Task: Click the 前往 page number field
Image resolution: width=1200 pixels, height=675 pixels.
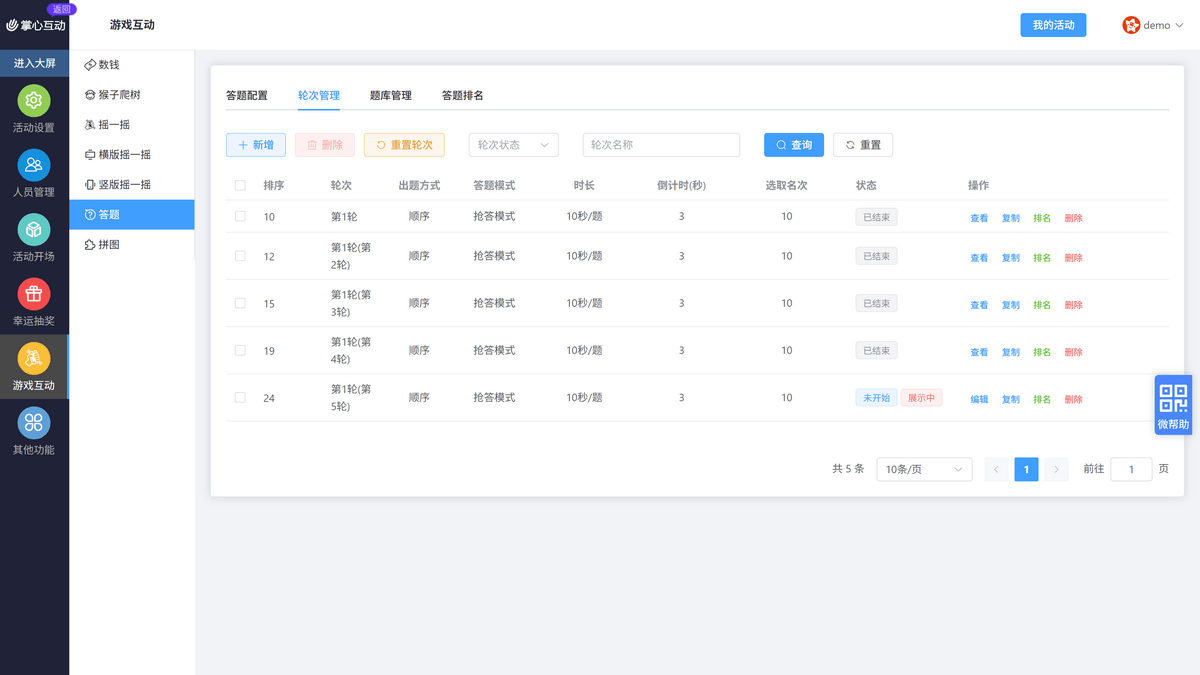Action: [x=1131, y=469]
